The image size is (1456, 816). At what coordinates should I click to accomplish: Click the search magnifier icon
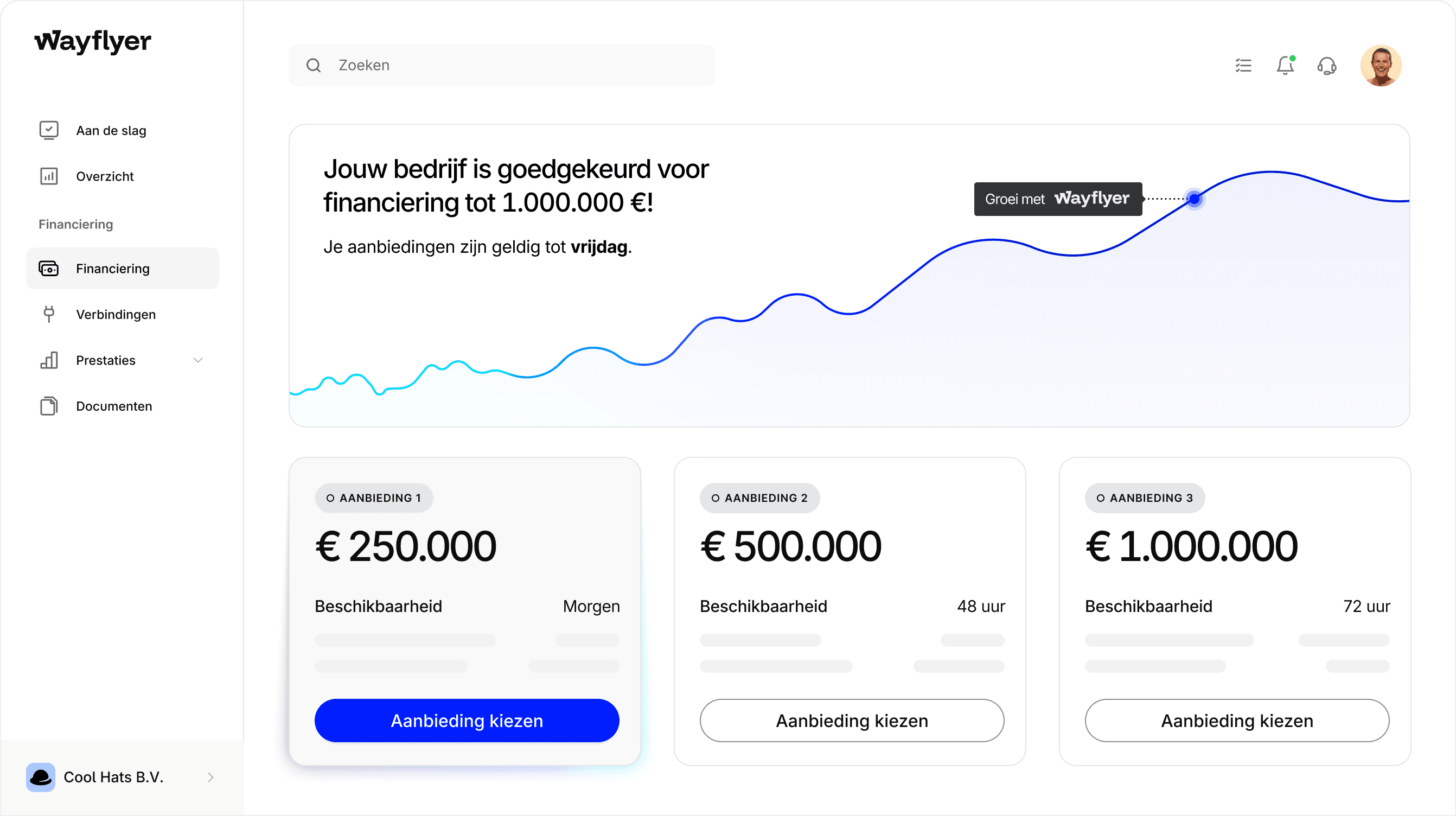pos(314,65)
